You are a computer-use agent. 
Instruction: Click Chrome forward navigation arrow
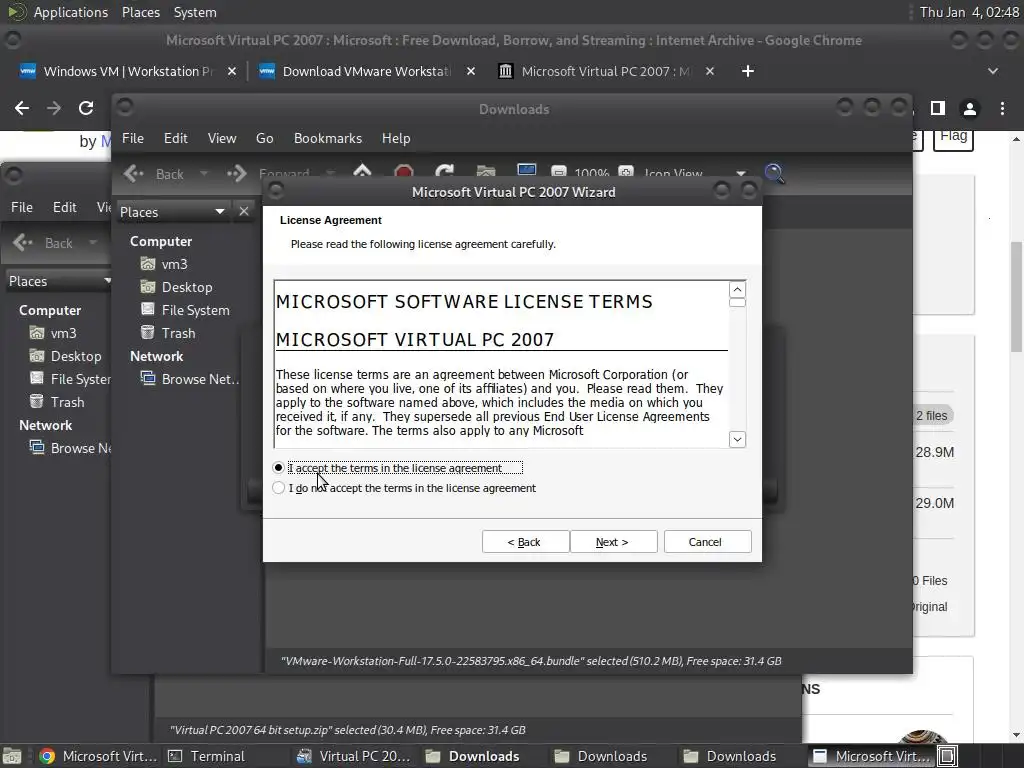[54, 108]
